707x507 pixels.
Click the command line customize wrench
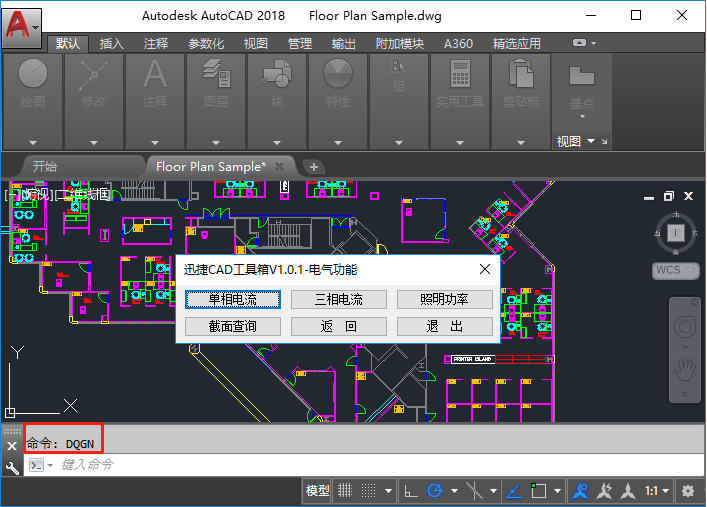12,468
